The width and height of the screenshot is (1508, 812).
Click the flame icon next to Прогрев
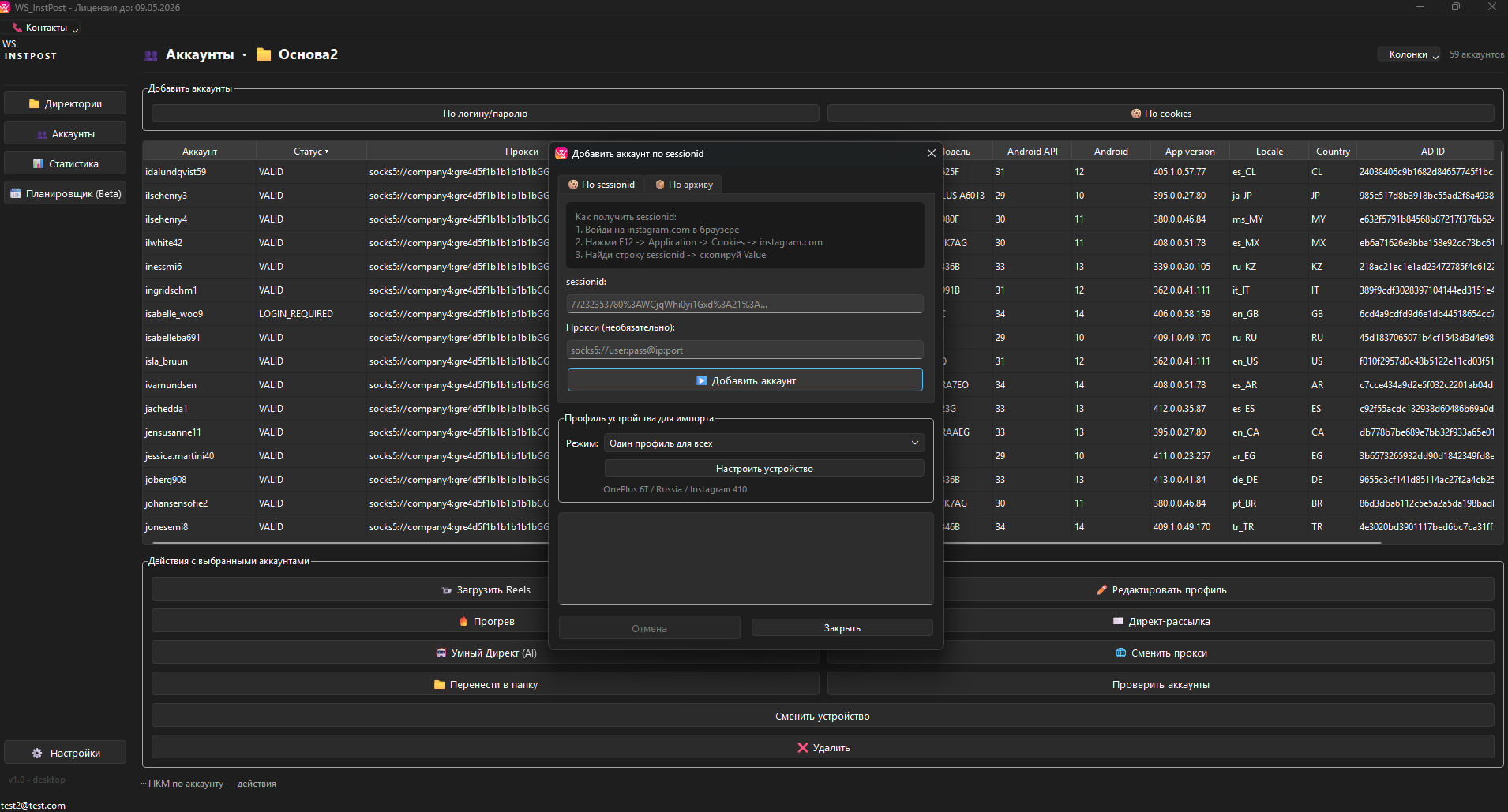[463, 621]
